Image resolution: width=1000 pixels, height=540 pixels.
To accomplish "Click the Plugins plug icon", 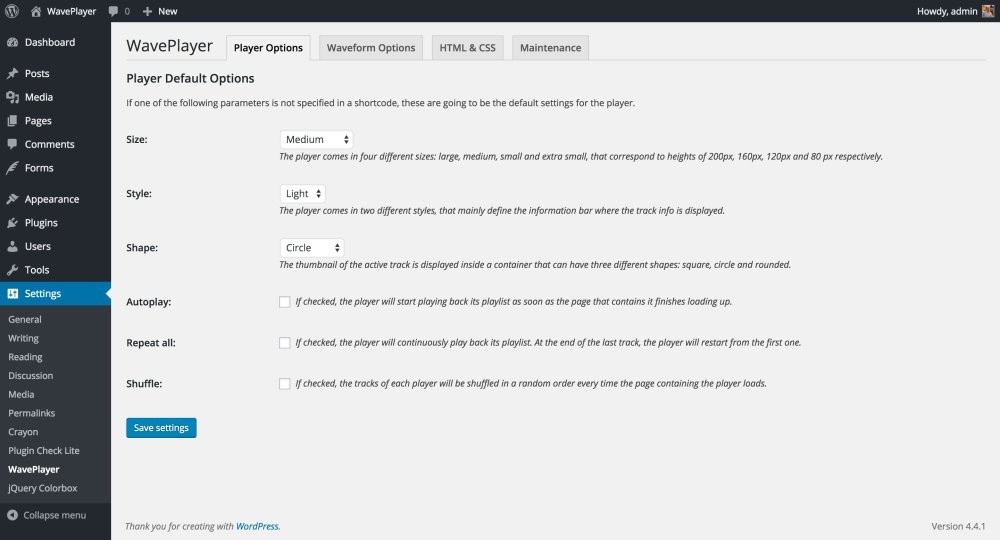I will pos(12,223).
